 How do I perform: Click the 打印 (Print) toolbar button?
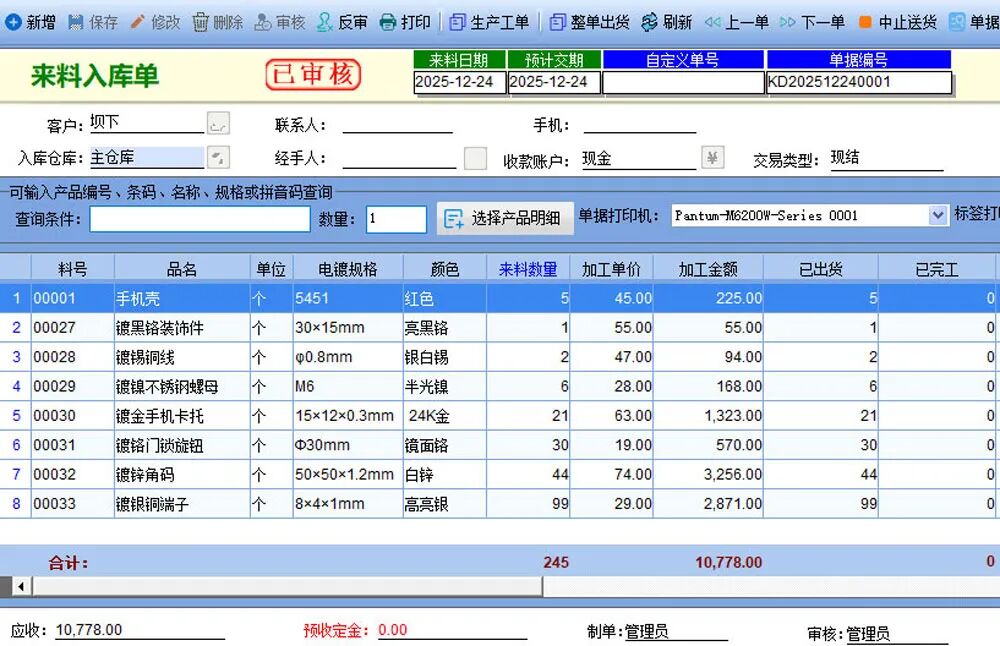pyautogui.click(x=405, y=22)
